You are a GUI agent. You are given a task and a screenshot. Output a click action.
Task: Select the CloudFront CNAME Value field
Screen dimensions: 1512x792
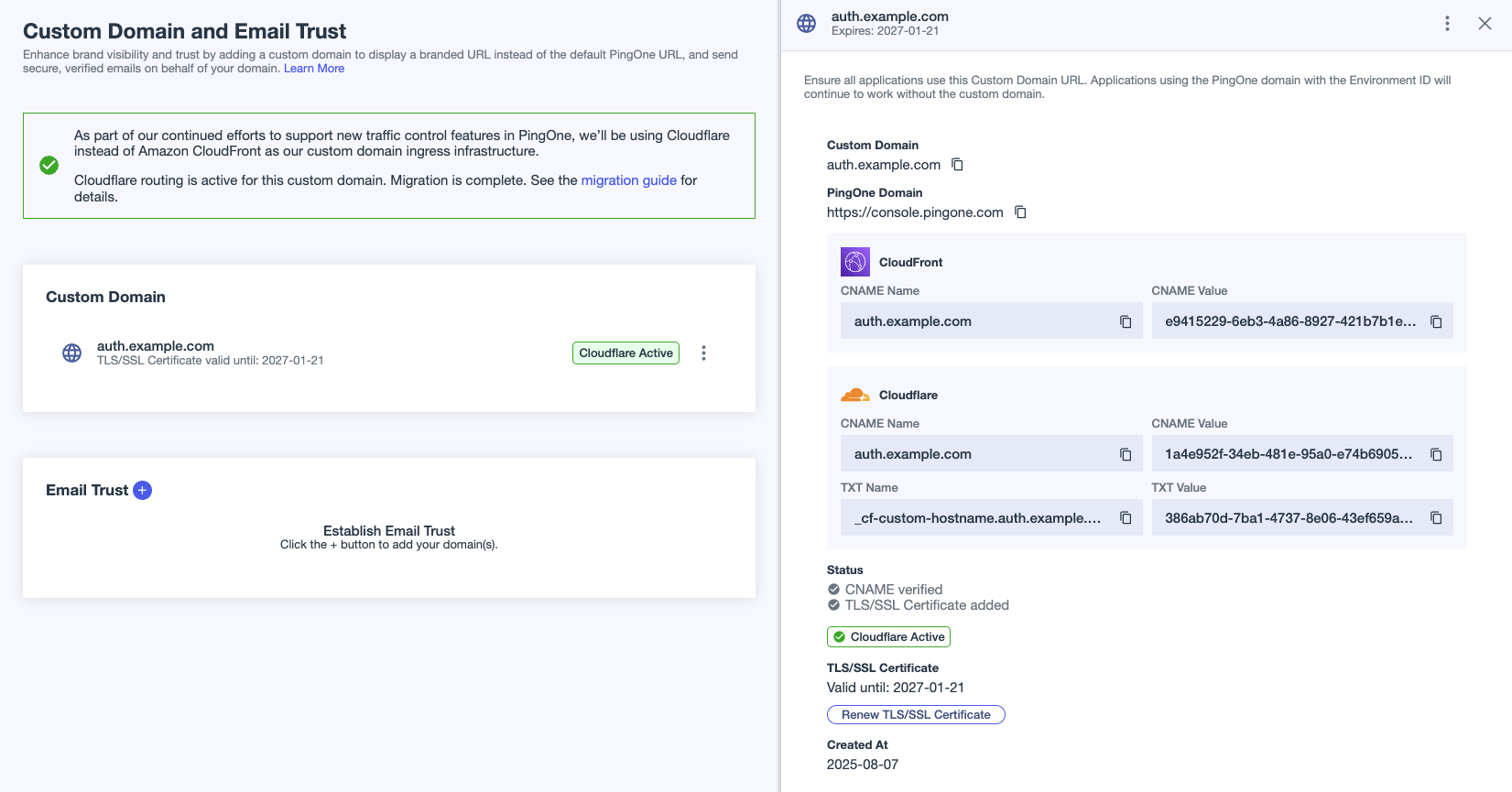pos(1301,321)
